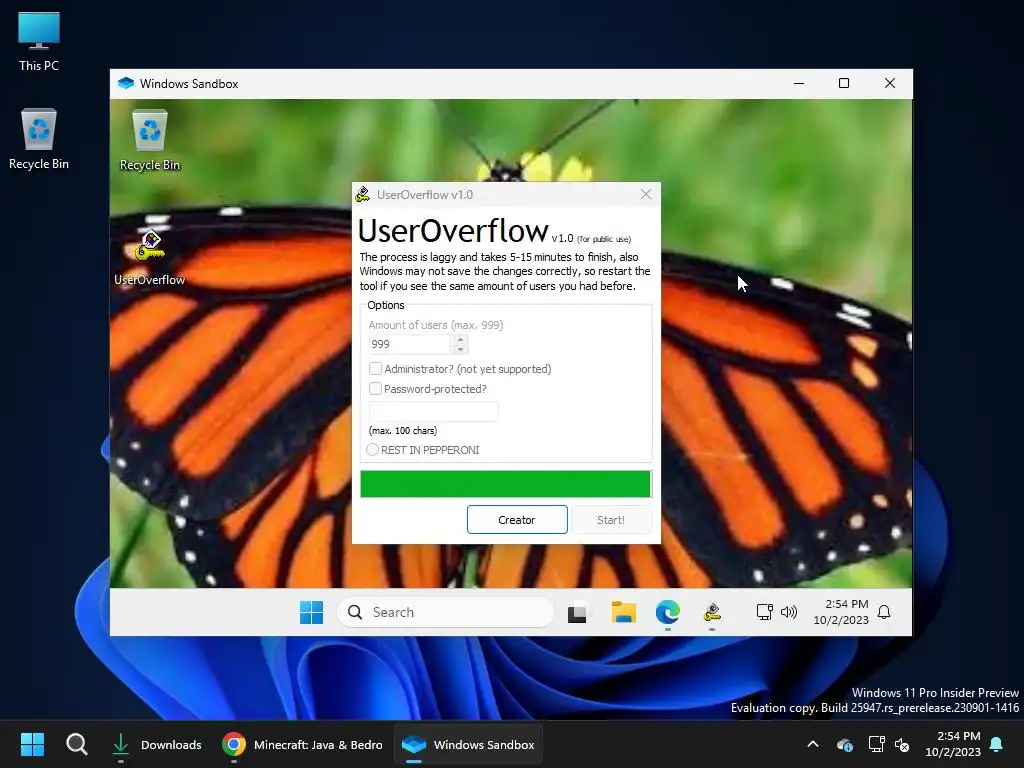The height and width of the screenshot is (768, 1024).
Task: Close the UserOverflow v1.0 dialog
Action: [646, 195]
